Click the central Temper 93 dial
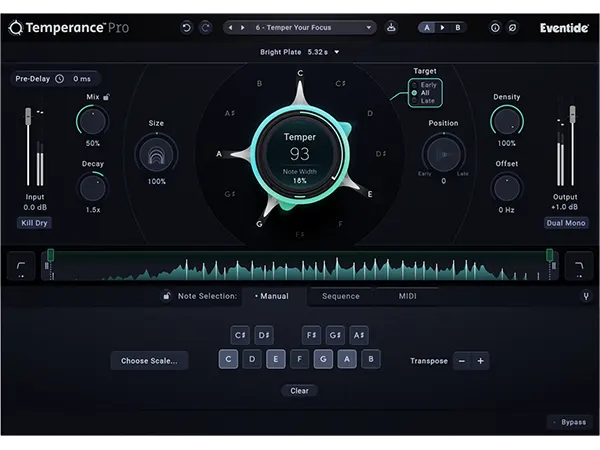The image size is (600, 450). click(300, 154)
